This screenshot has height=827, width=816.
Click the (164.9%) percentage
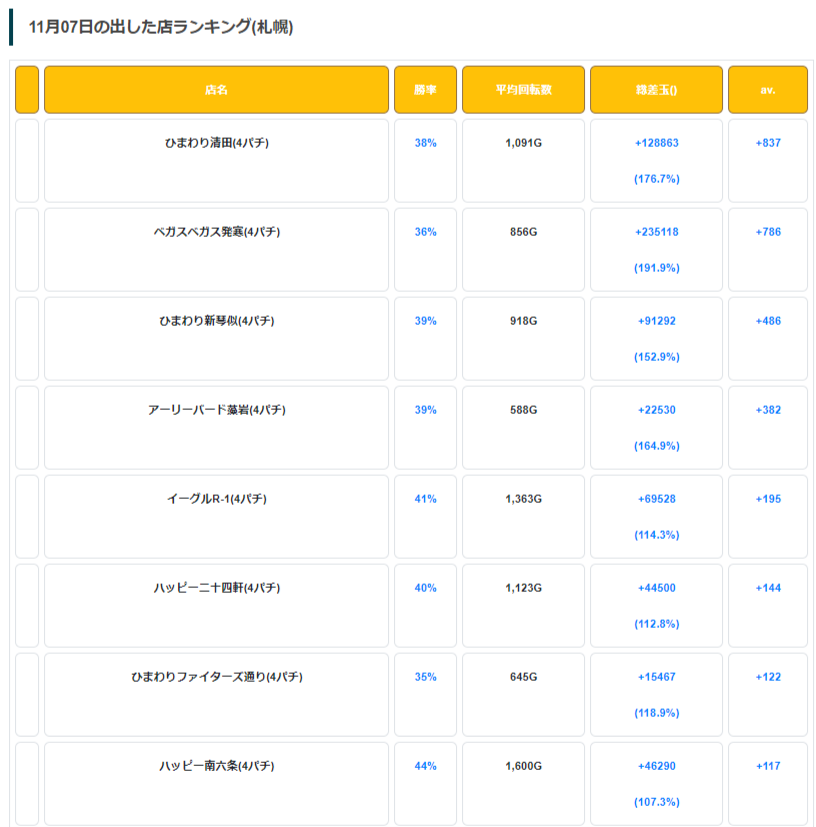pyautogui.click(x=657, y=446)
